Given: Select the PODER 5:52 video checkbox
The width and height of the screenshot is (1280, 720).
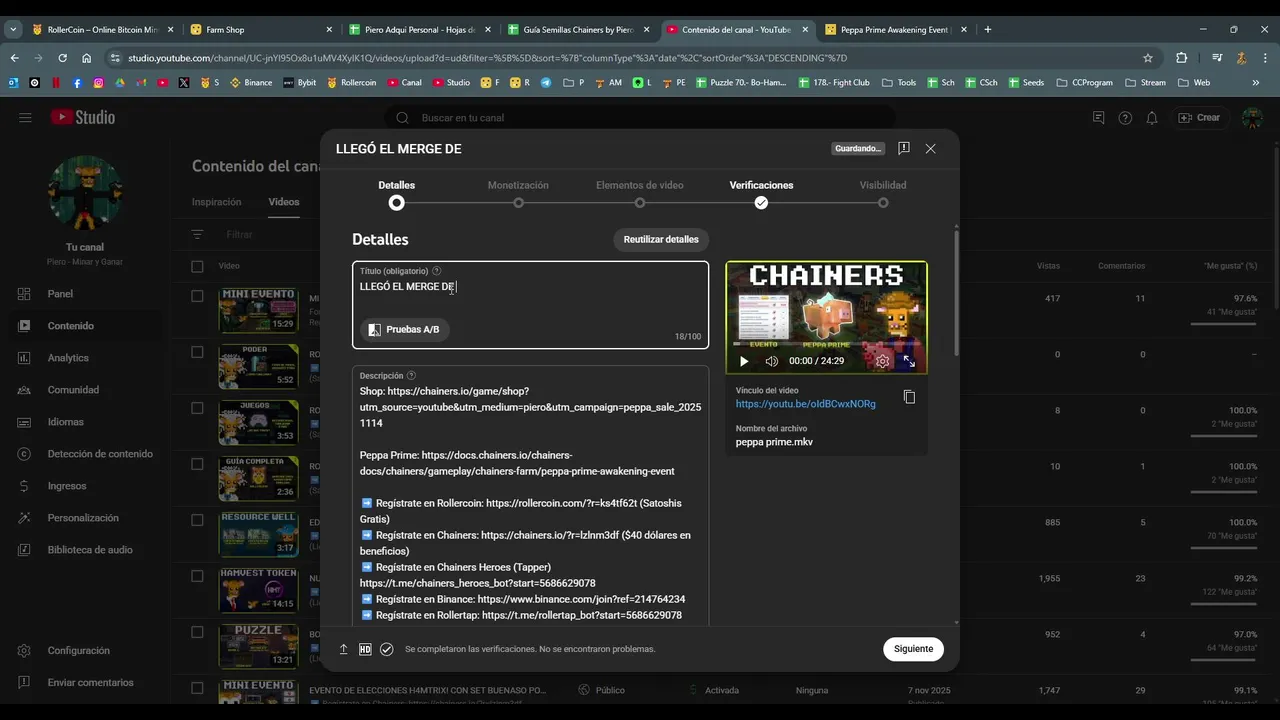Looking at the screenshot, I should click(x=197, y=352).
